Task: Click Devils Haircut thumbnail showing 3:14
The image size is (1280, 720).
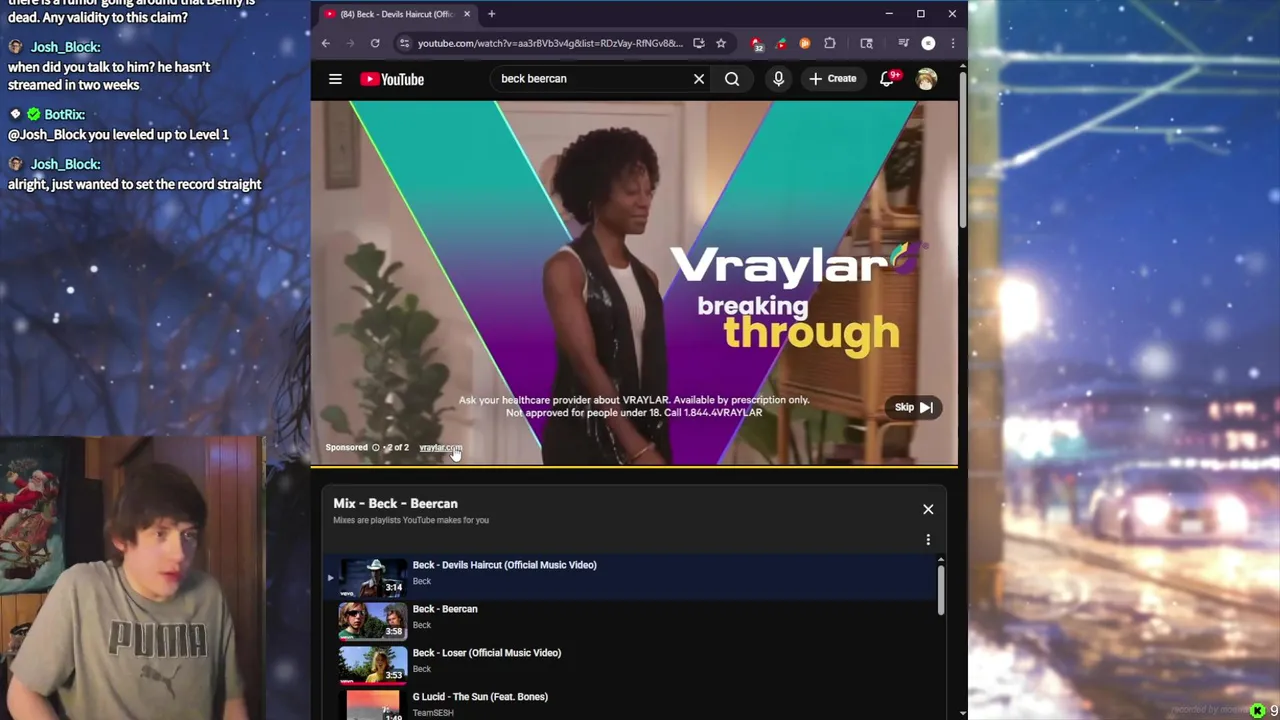Action: click(x=373, y=577)
